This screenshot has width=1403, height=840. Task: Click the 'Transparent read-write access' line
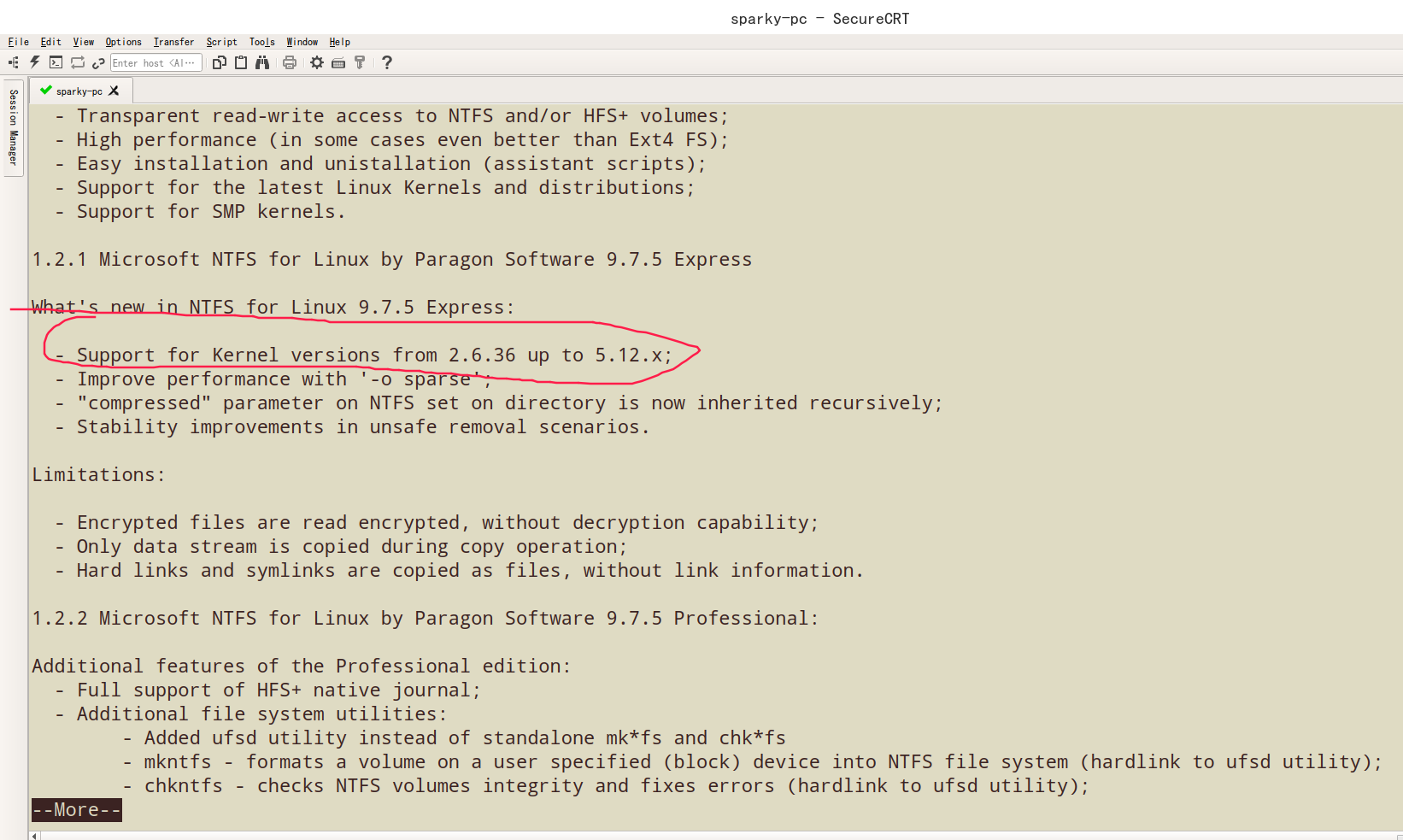pos(391,116)
